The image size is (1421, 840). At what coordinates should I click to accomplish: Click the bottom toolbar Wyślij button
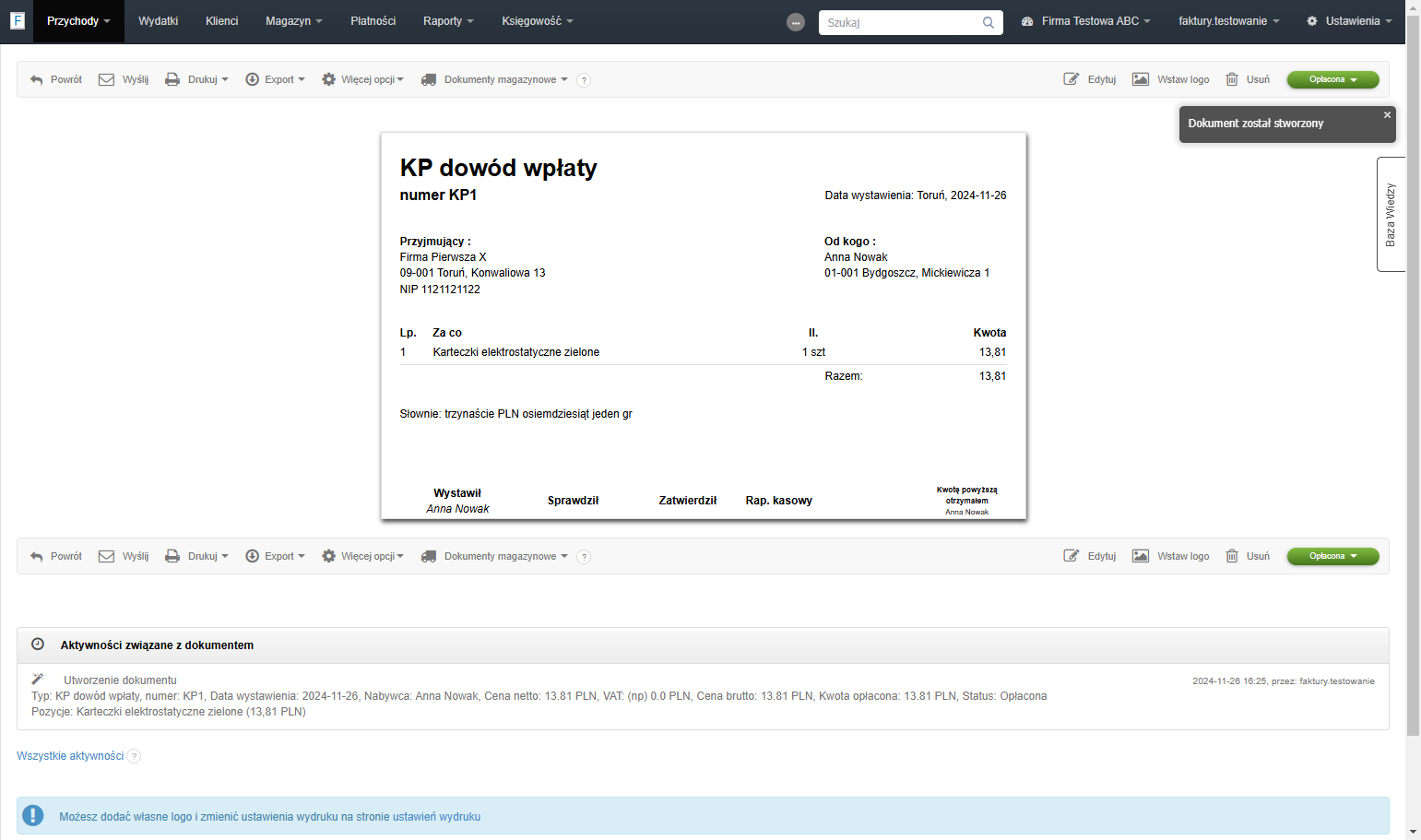[124, 556]
